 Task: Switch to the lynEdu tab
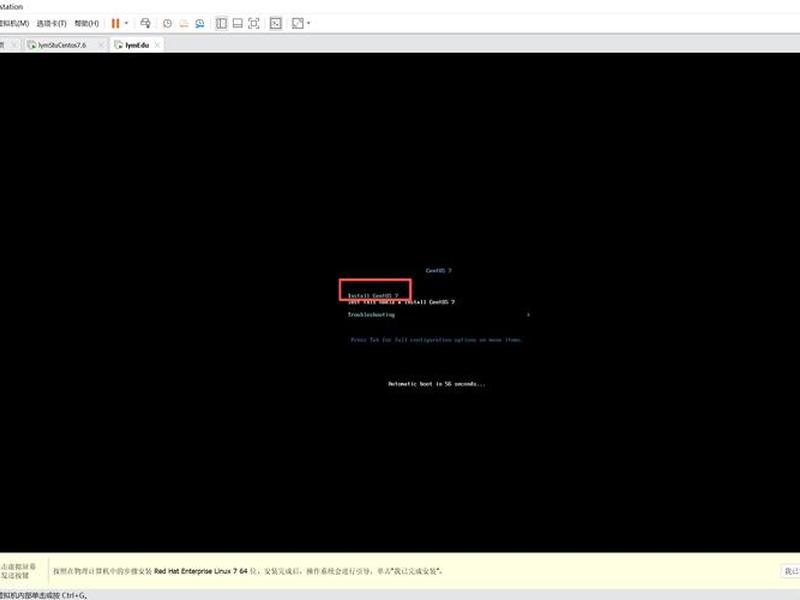[137, 45]
